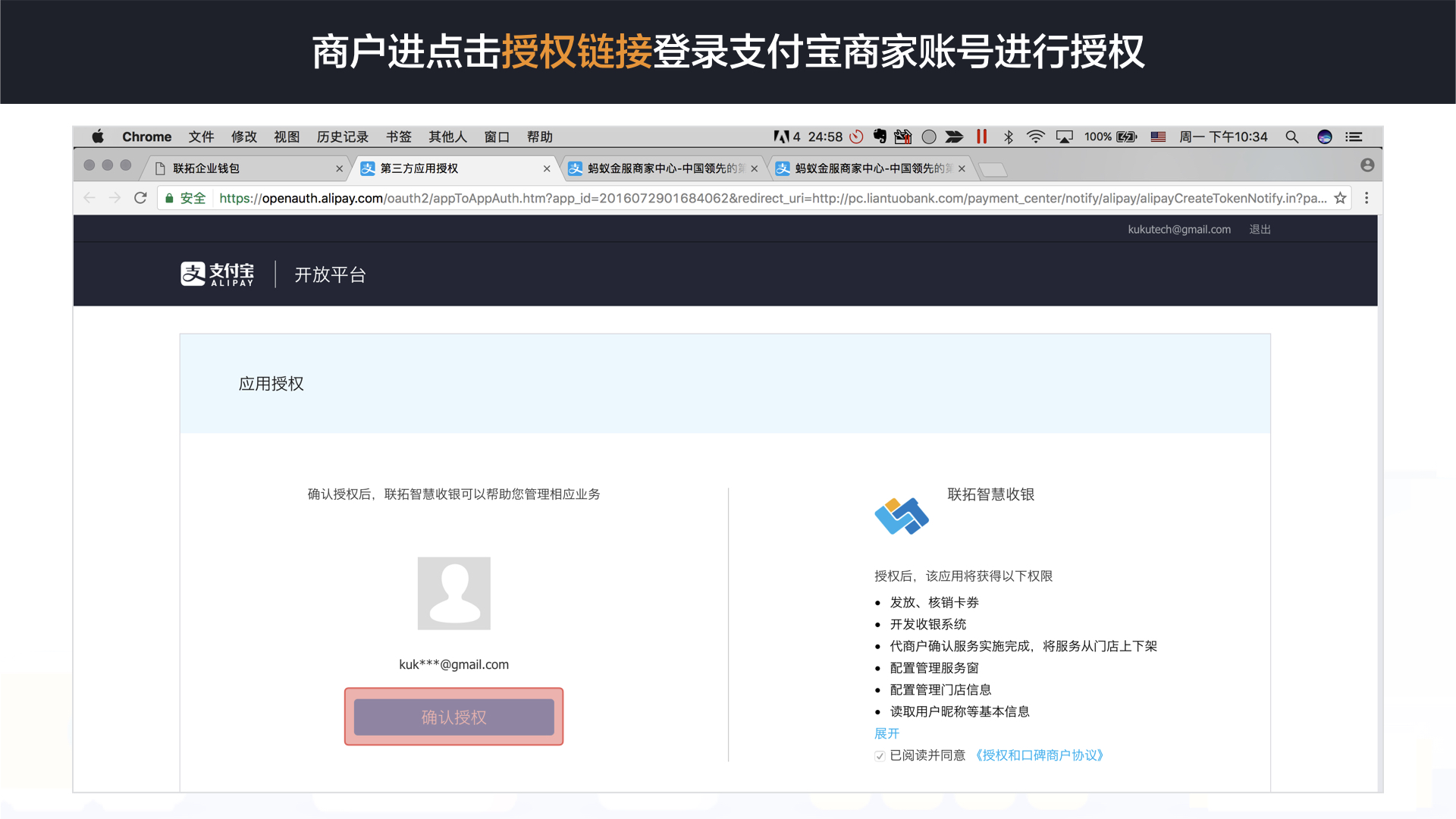Image resolution: width=1456 pixels, height=819 pixels.
Task: Click the 联拓智慧收银 app name text
Action: [x=990, y=494]
